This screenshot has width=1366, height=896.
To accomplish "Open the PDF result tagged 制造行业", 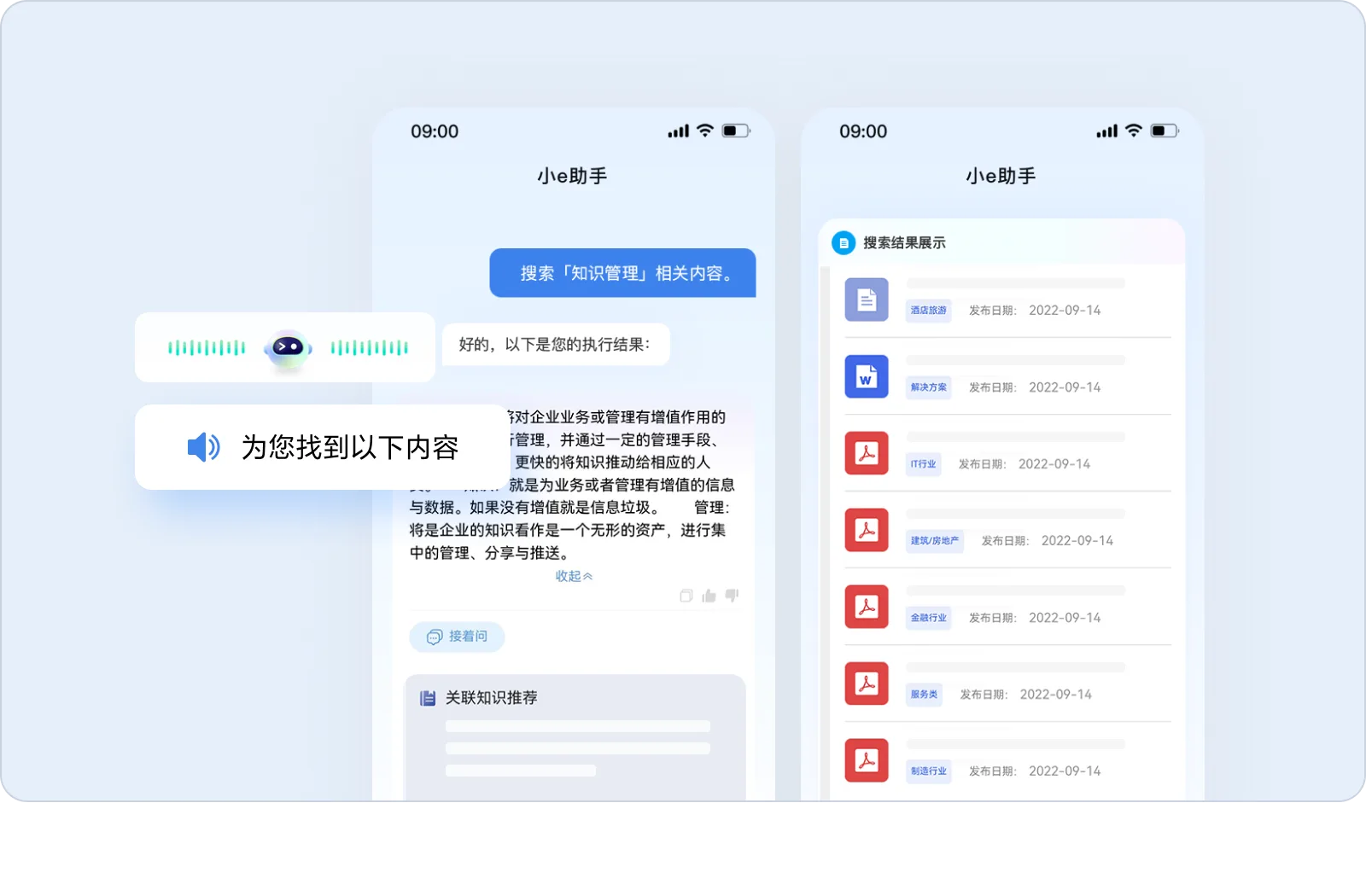I will pos(867,760).
